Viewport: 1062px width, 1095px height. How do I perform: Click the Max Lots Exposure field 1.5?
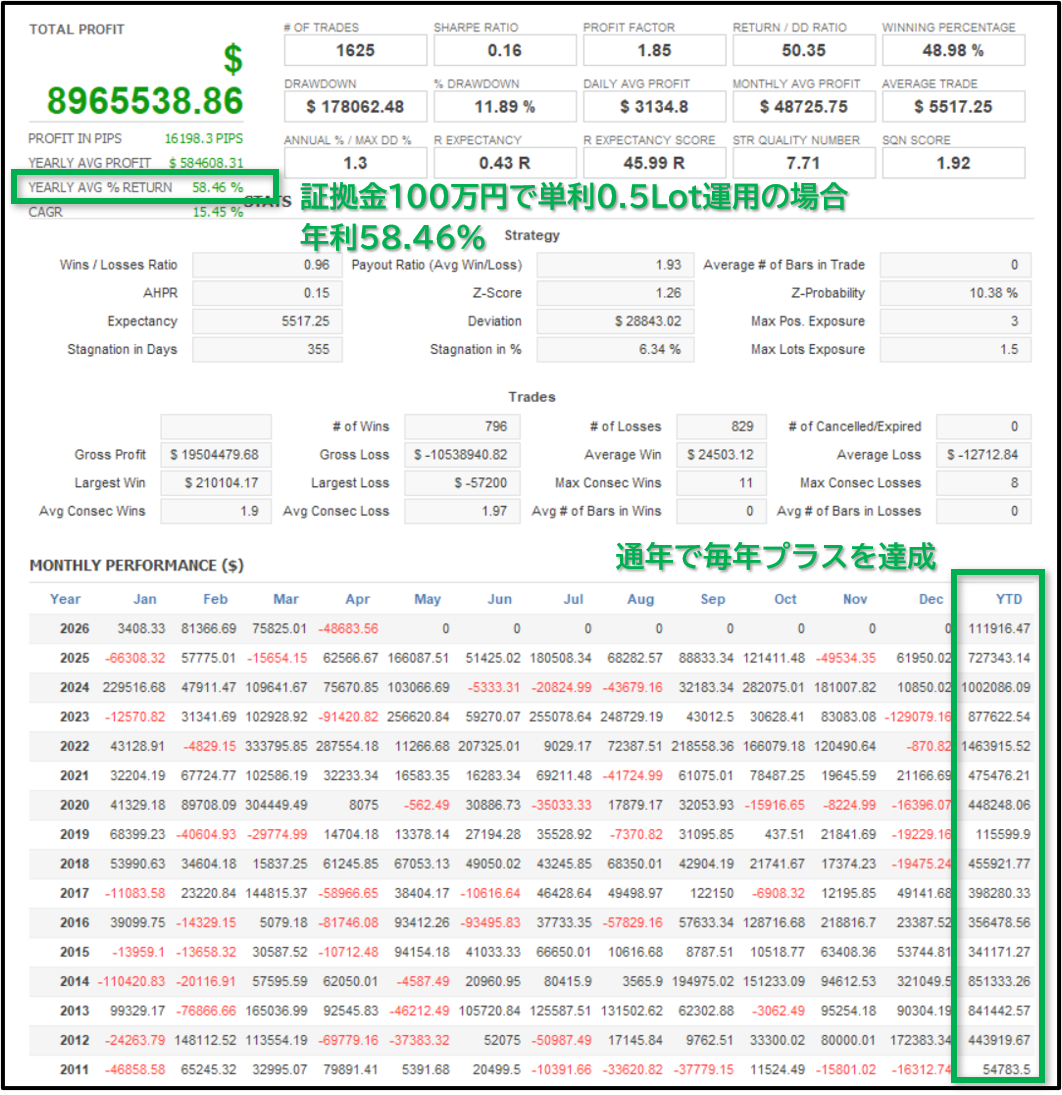pyautogui.click(x=955, y=349)
